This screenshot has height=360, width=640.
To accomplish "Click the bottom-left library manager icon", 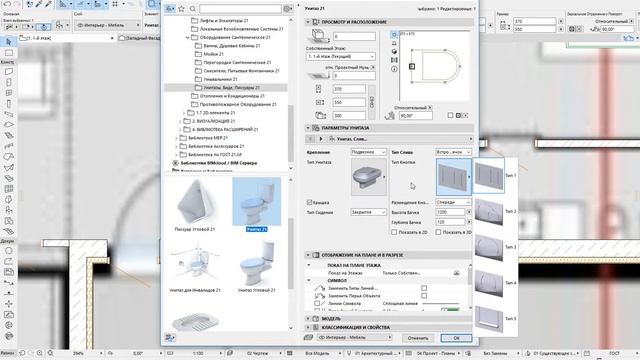I will (x=170, y=338).
